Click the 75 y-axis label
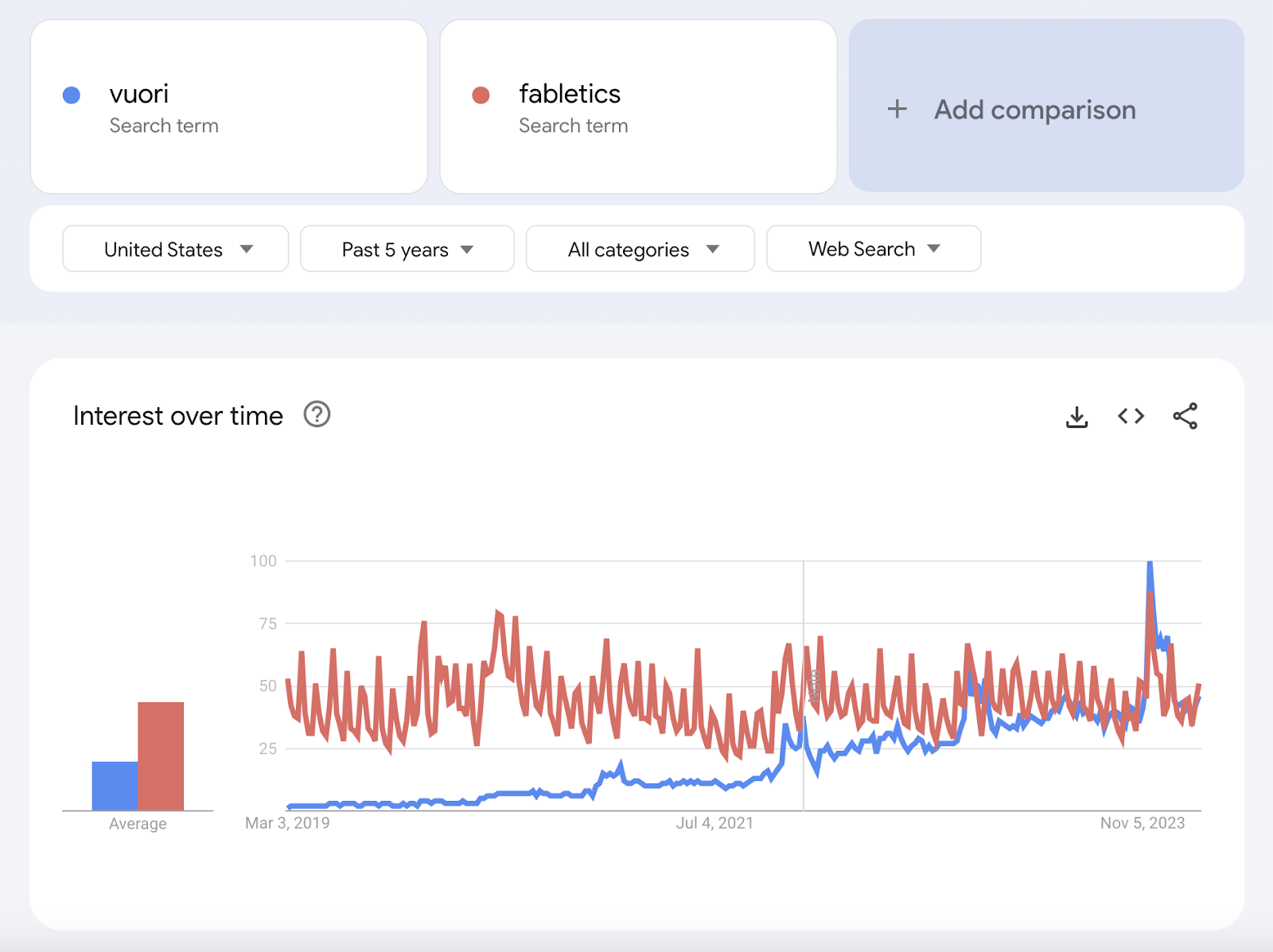The width and height of the screenshot is (1273, 952). pyautogui.click(x=268, y=624)
